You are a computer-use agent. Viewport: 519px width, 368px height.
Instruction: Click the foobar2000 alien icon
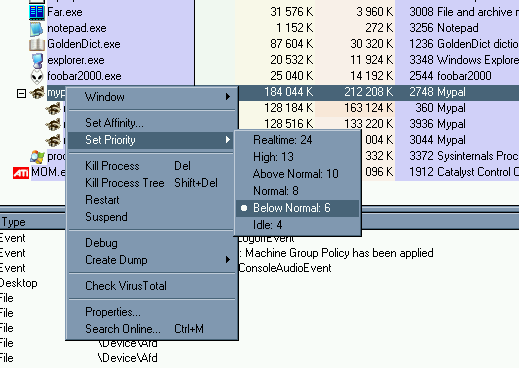(37, 76)
